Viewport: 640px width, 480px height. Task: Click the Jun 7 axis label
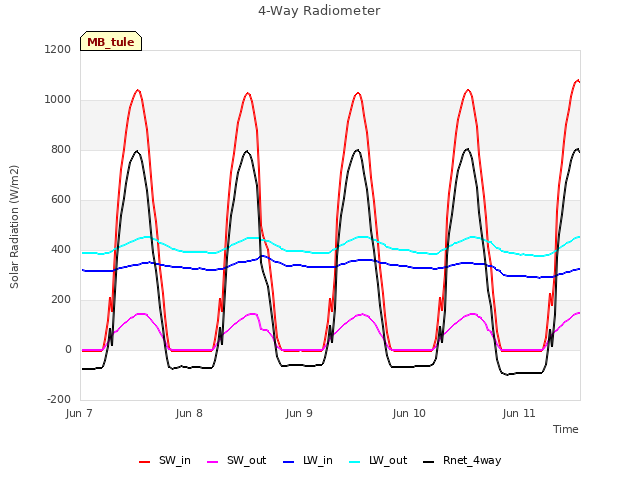point(79,413)
